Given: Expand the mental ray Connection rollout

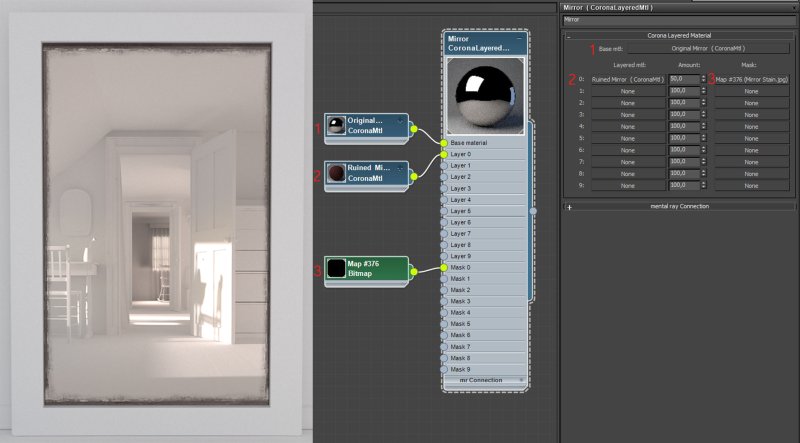Looking at the screenshot, I should tap(569, 207).
